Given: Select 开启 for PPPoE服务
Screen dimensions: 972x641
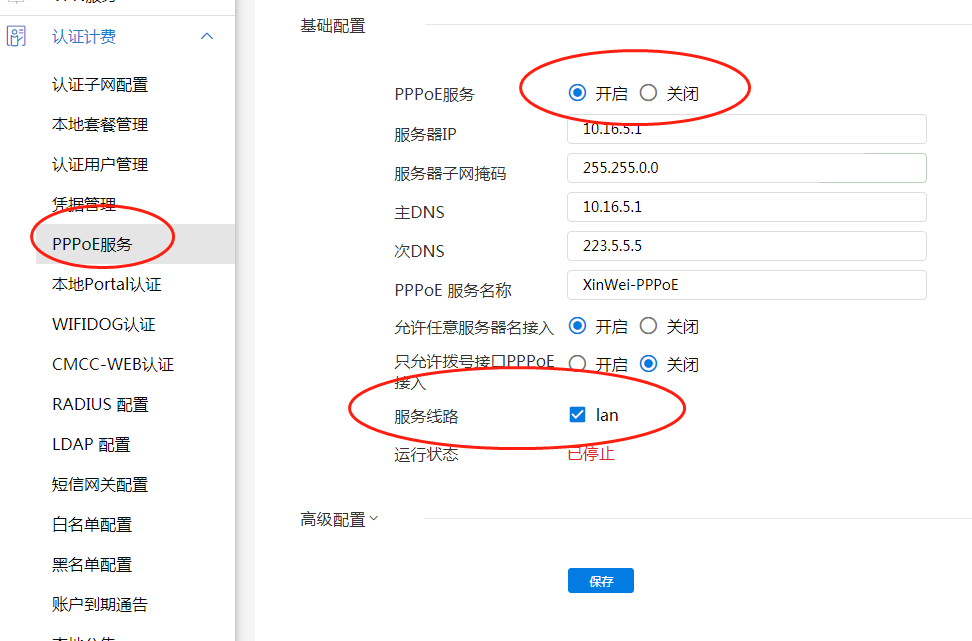Looking at the screenshot, I should click(577, 93).
